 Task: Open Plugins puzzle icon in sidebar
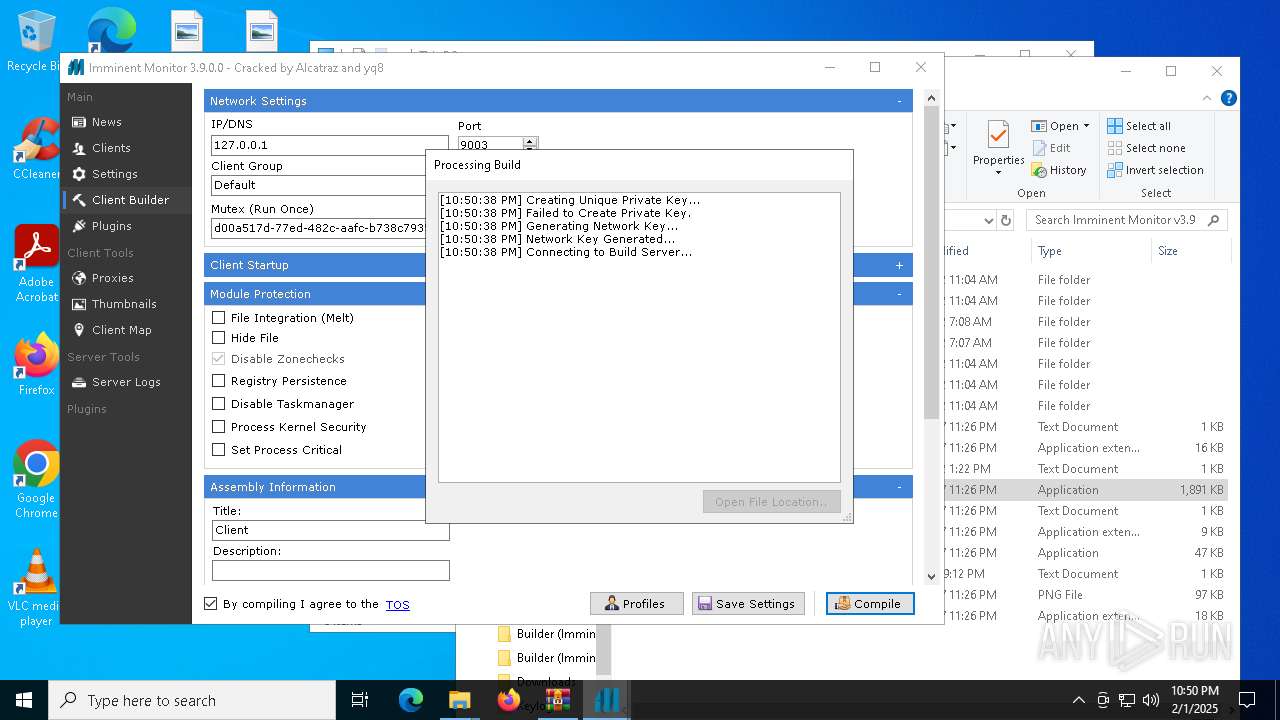tap(79, 226)
